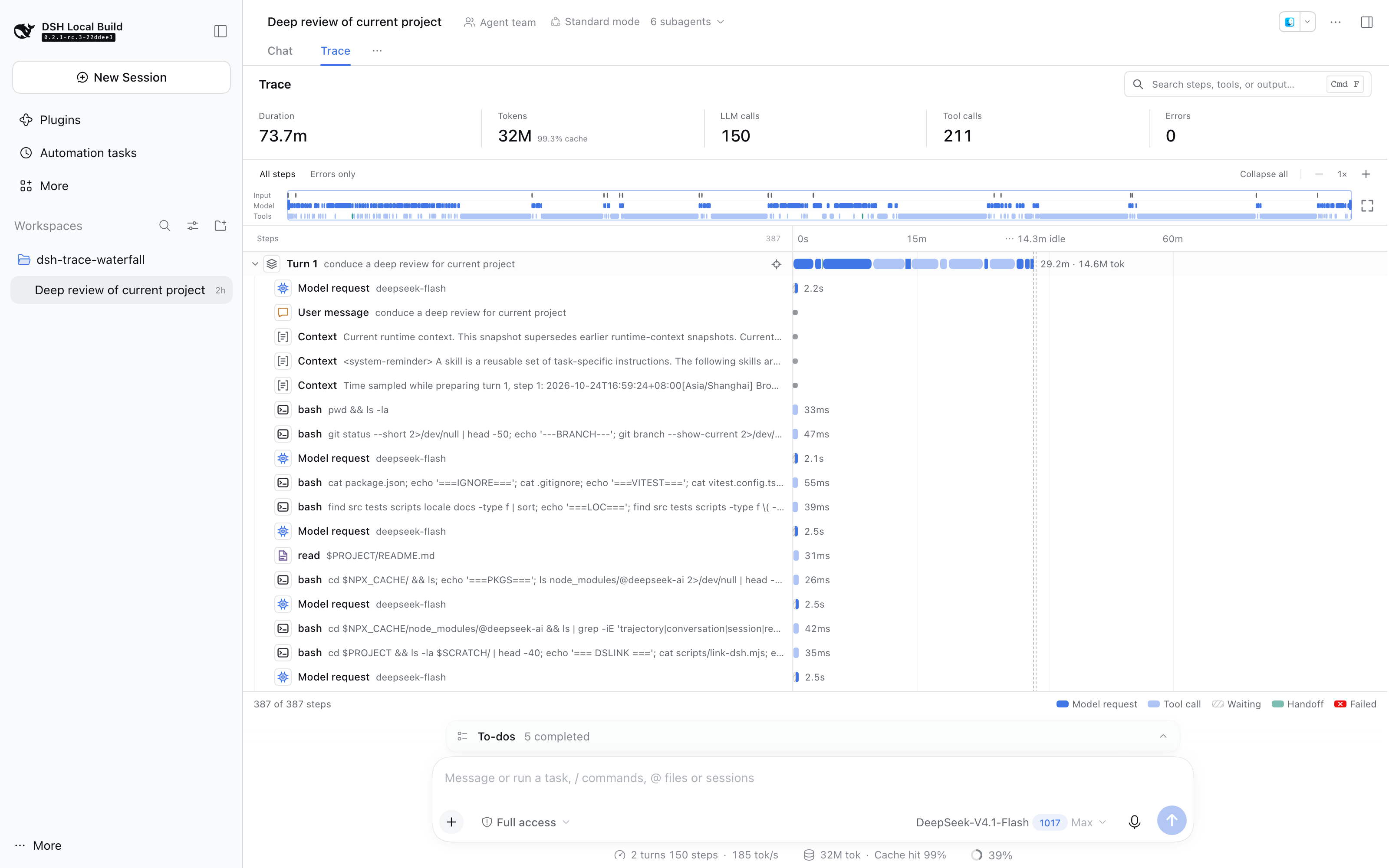The height and width of the screenshot is (868, 1389).
Task: Click the DSH Local Build whale logo
Action: pos(24,30)
